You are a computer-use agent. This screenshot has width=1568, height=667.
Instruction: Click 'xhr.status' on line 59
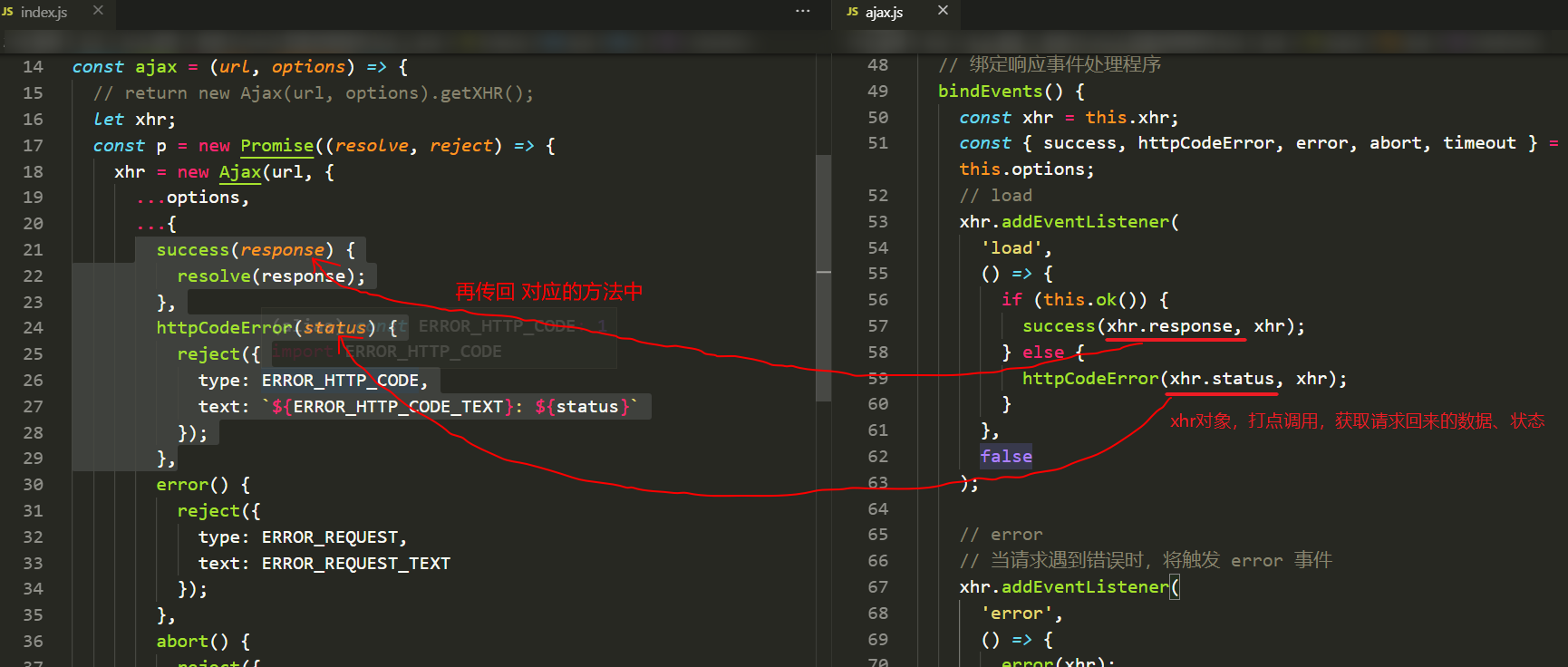[x=1222, y=379]
